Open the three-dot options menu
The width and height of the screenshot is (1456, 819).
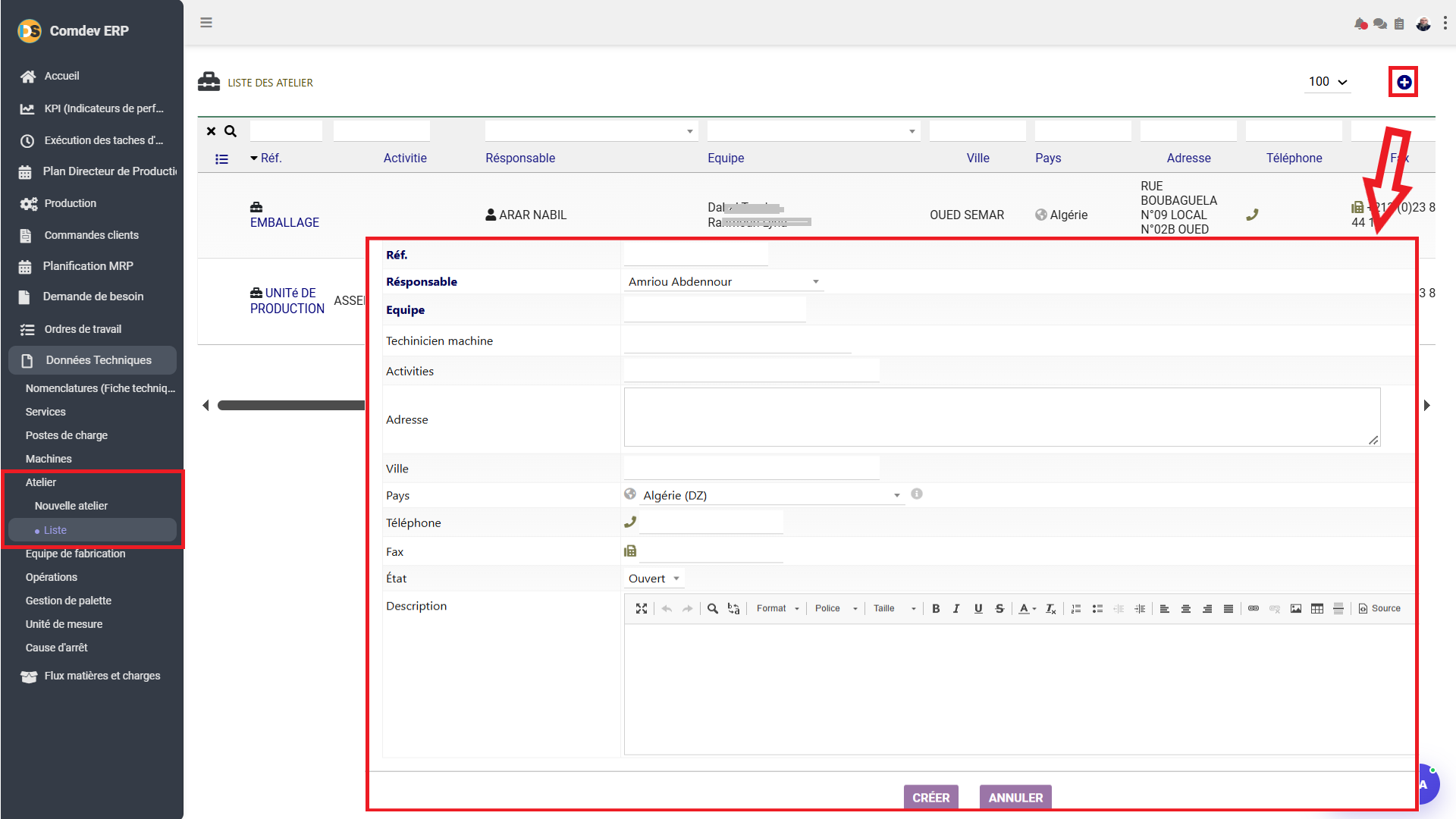[1445, 24]
